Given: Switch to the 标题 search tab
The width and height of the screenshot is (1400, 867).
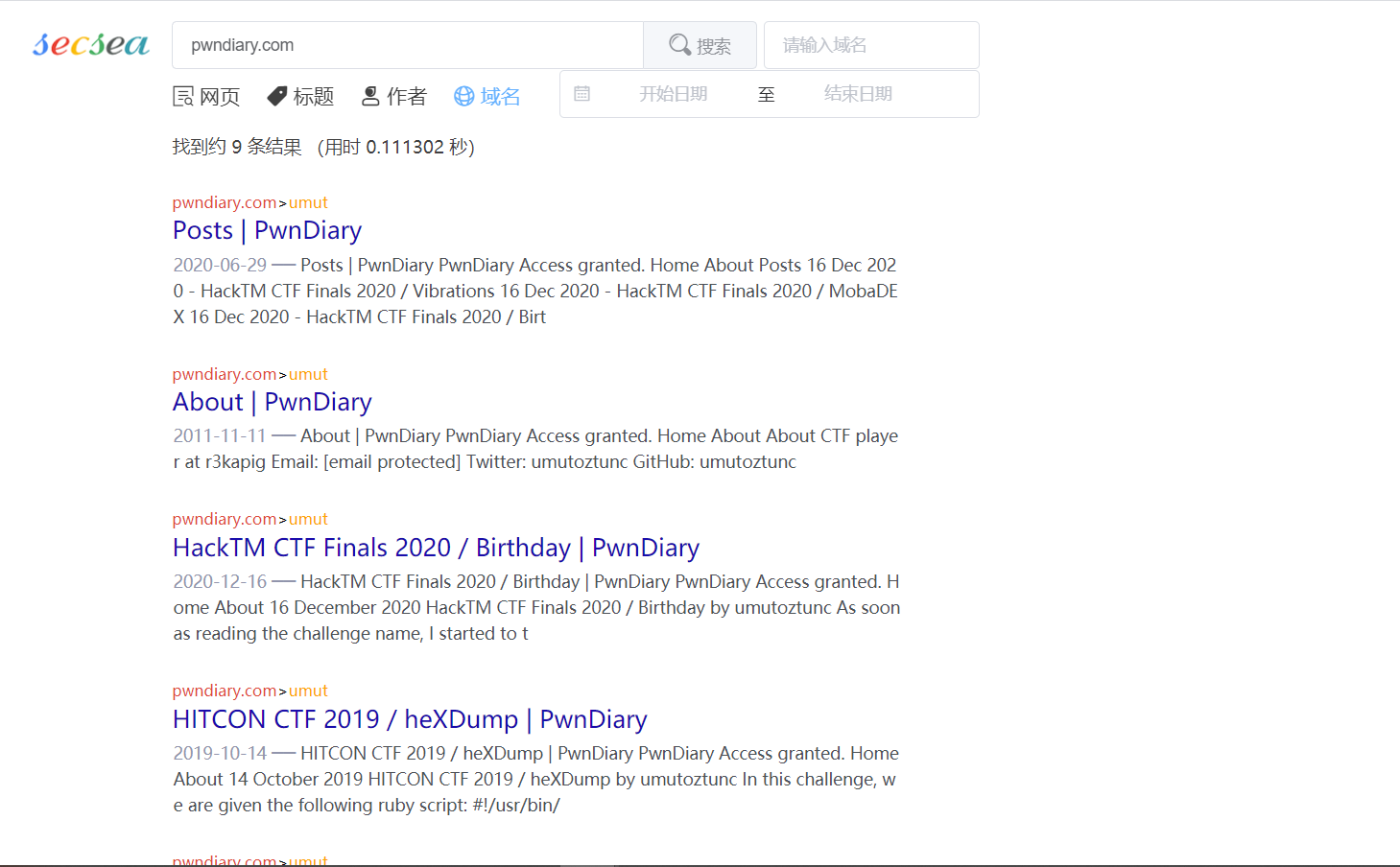Looking at the screenshot, I should [313, 96].
